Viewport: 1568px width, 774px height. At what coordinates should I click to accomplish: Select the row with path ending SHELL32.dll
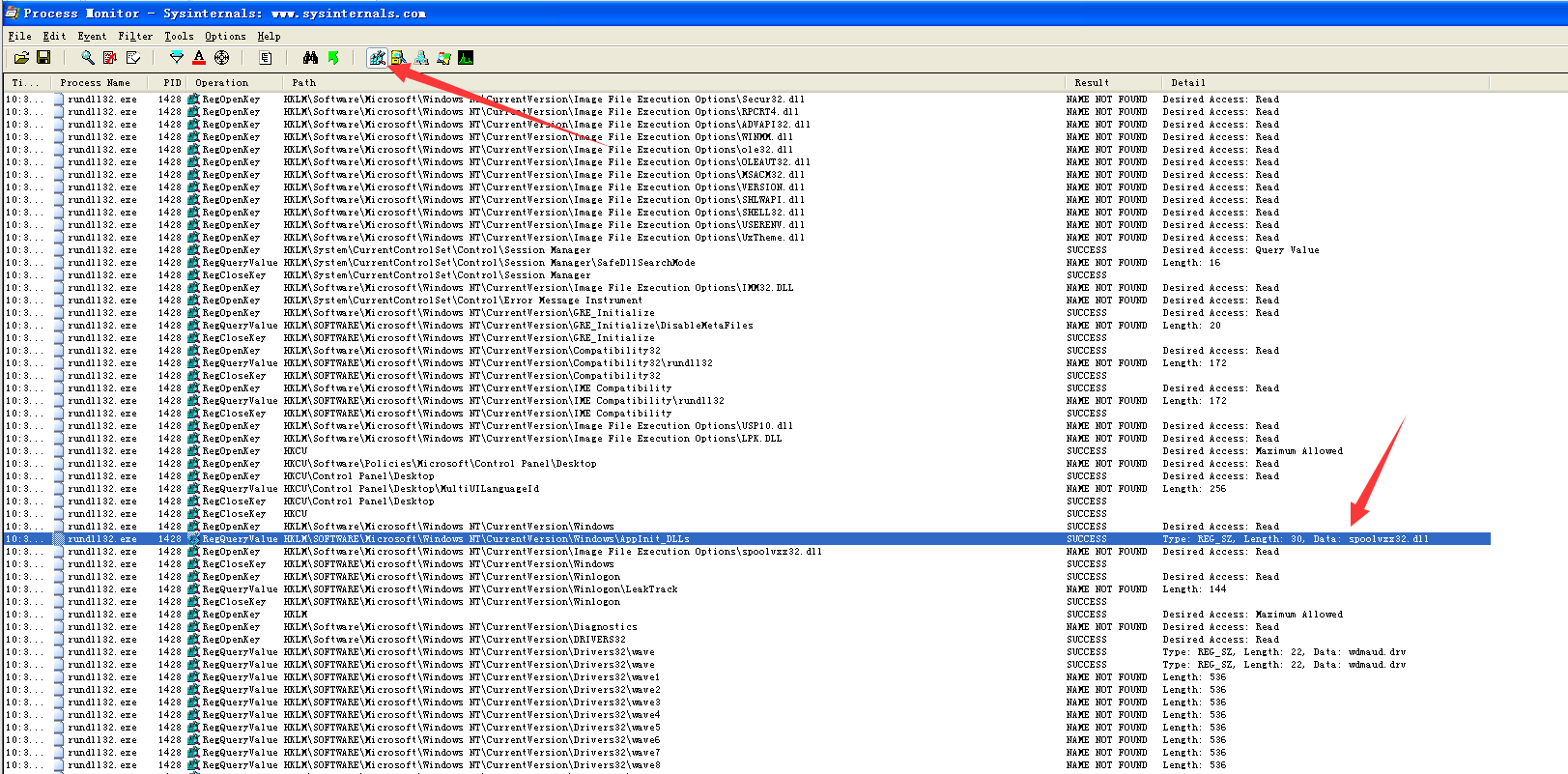click(x=746, y=213)
